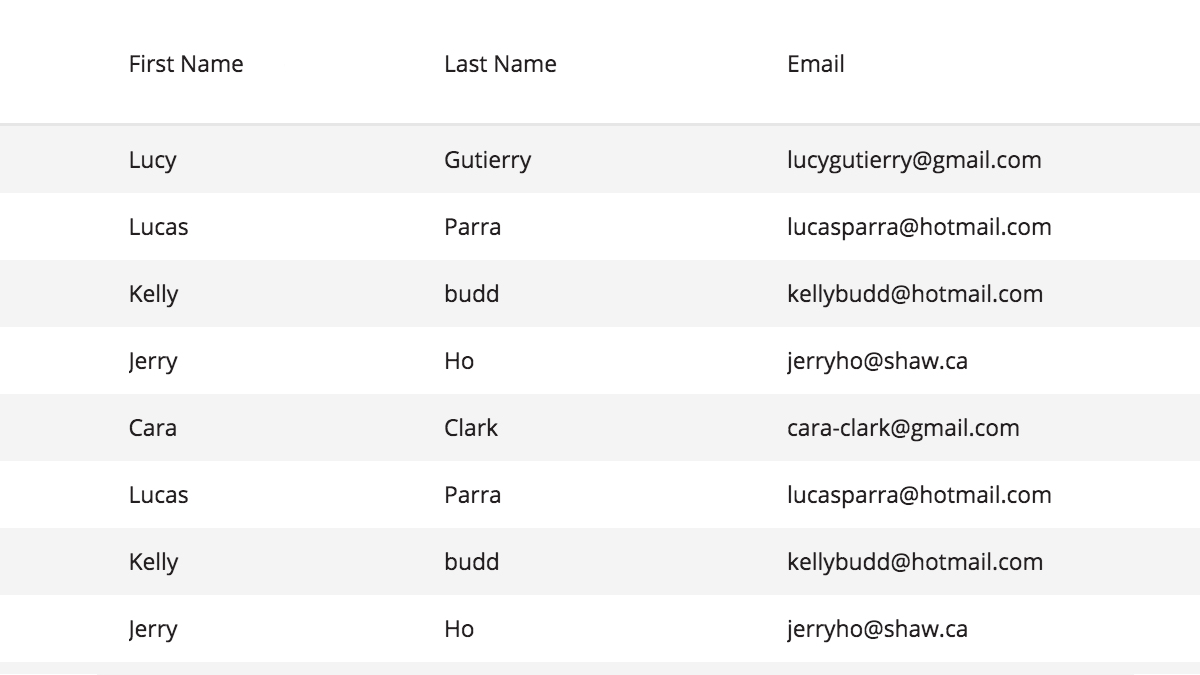Click the first Kelly first name cell
1200x675 pixels.
click(x=153, y=294)
